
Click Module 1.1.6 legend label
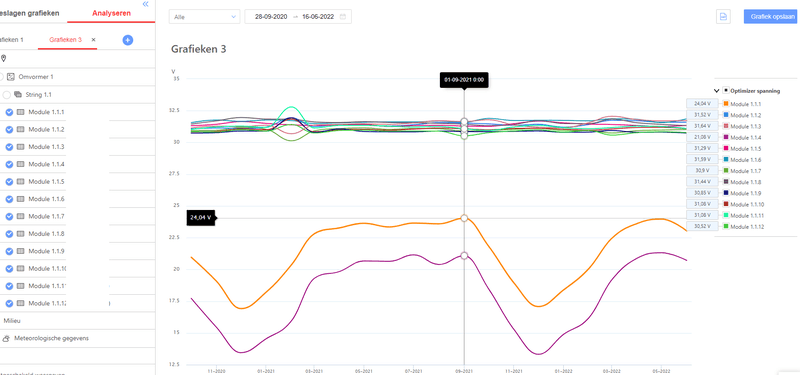click(745, 160)
